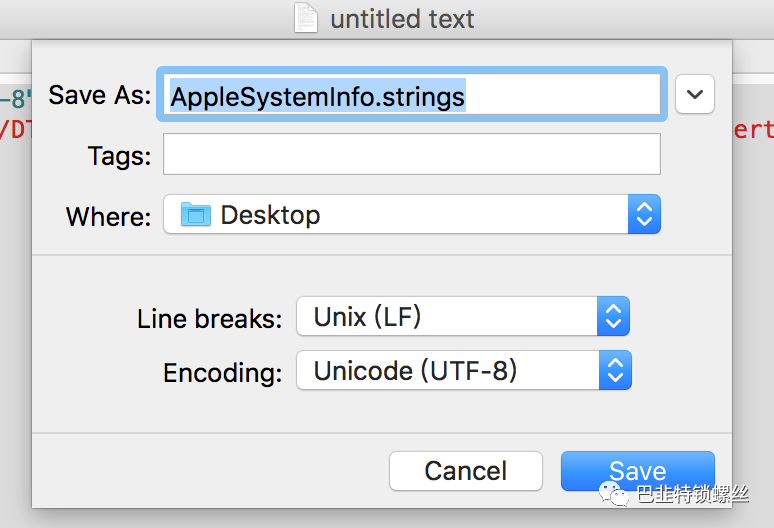Click the Save As label
774x528 pixels.
tap(100, 94)
